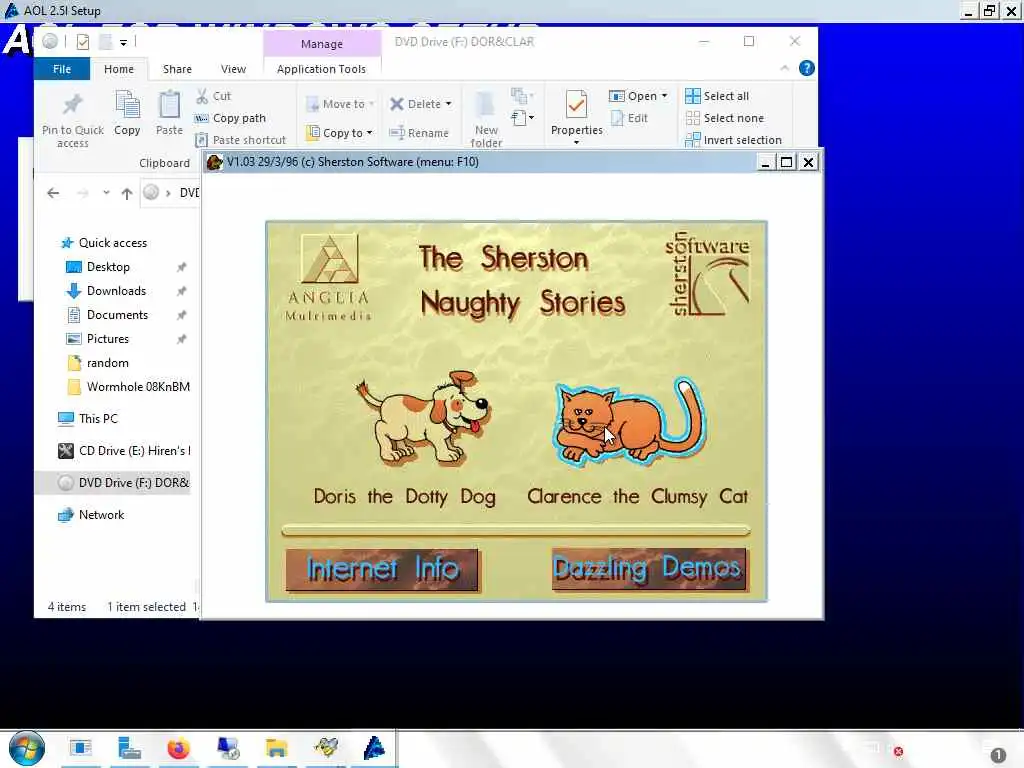Go back using Explorer back arrow
This screenshot has height=768, width=1024.
coord(54,193)
